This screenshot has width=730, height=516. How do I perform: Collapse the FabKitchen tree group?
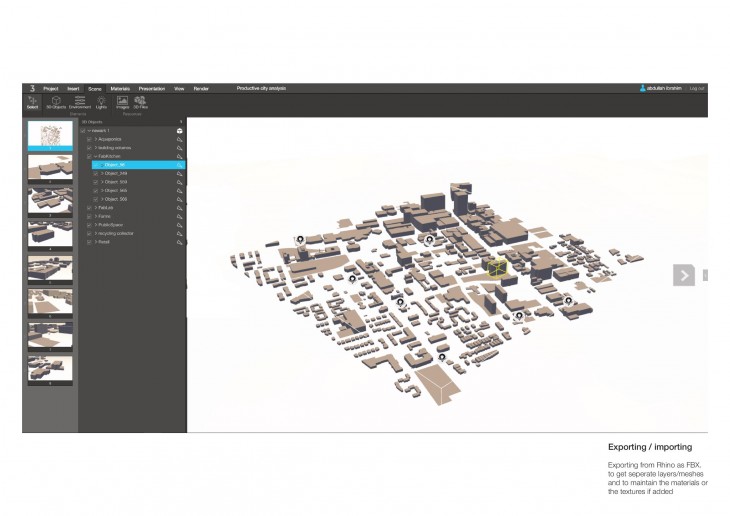[x=96, y=156]
